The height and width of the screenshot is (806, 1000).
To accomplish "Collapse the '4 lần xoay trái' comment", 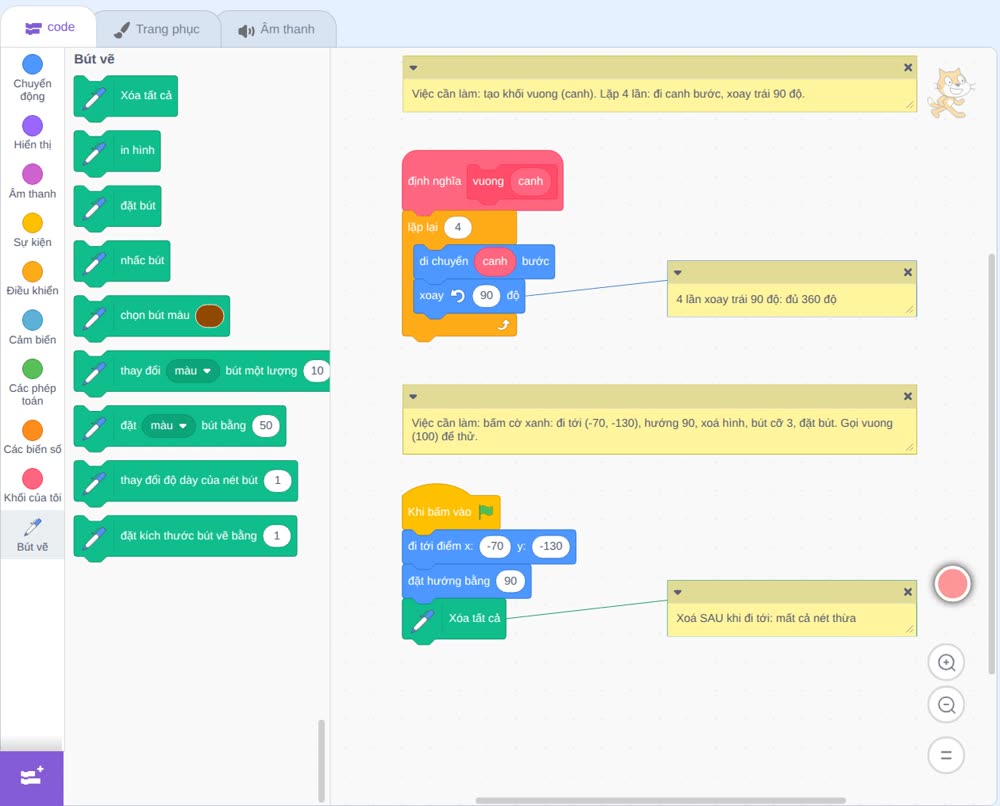I will point(678,273).
